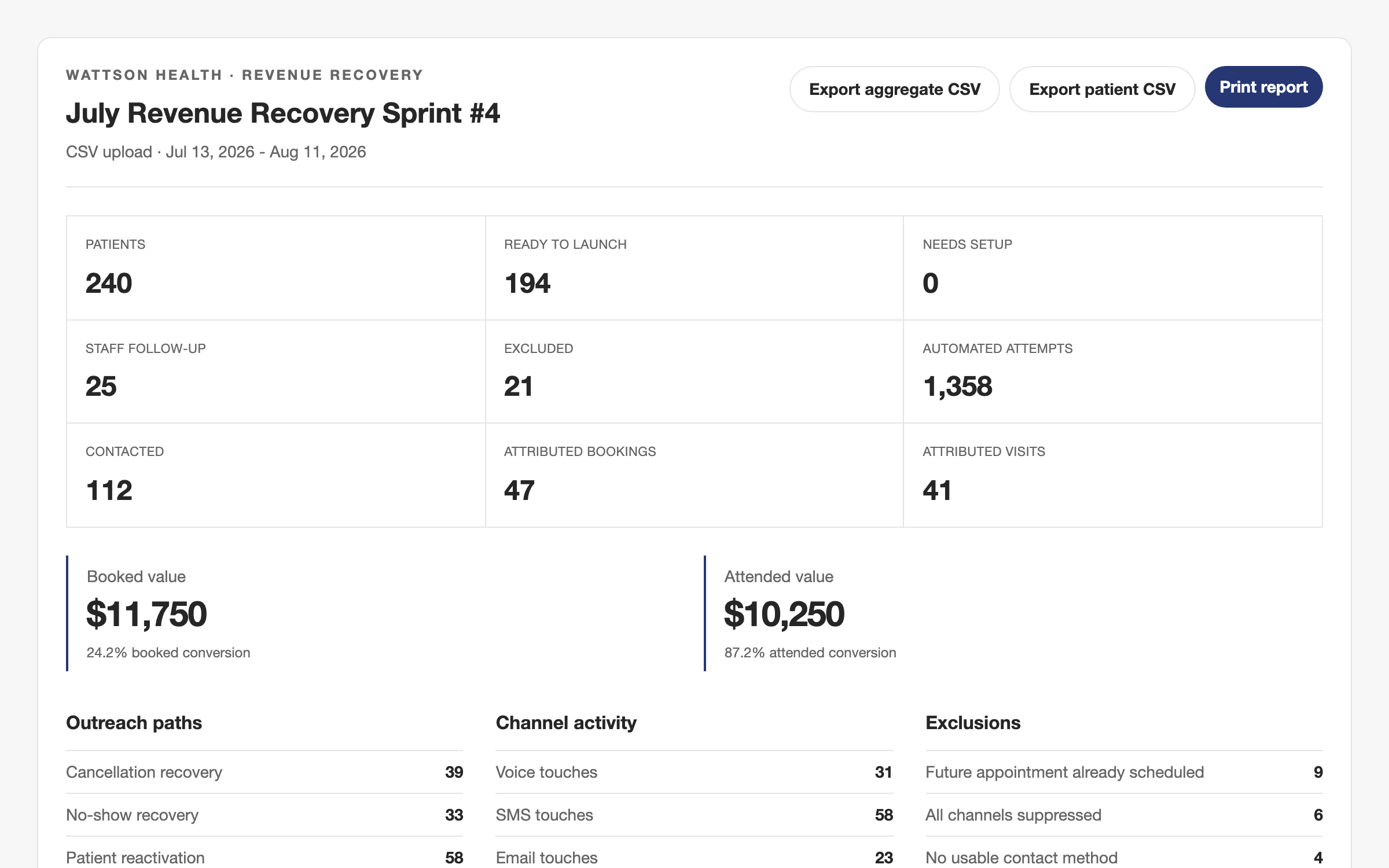Click the CSV upload date range line
This screenshot has width=1389, height=868.
point(216,152)
